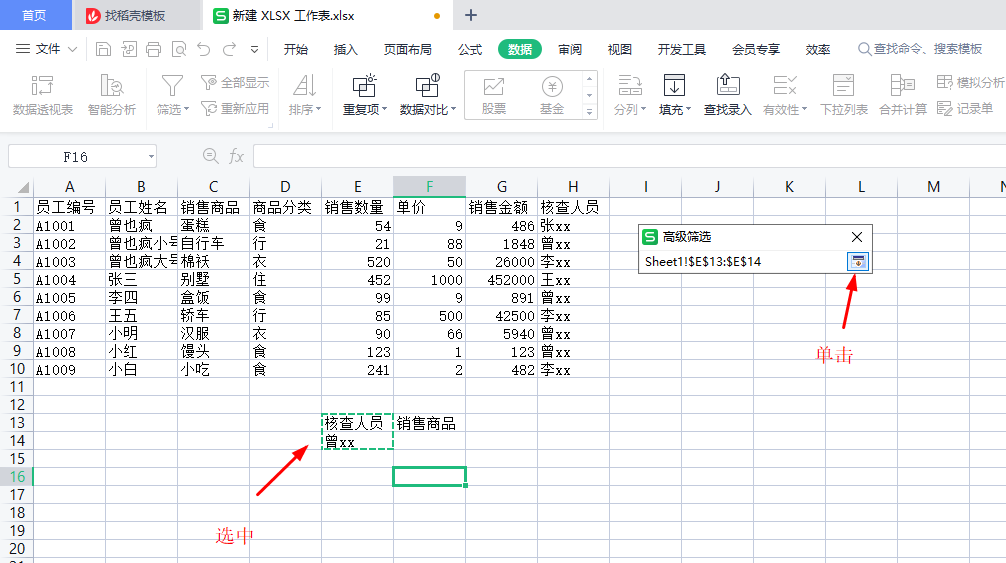1006x563 pixels.
Task: Open the 开发工具 ribbon tab
Action: [681, 49]
